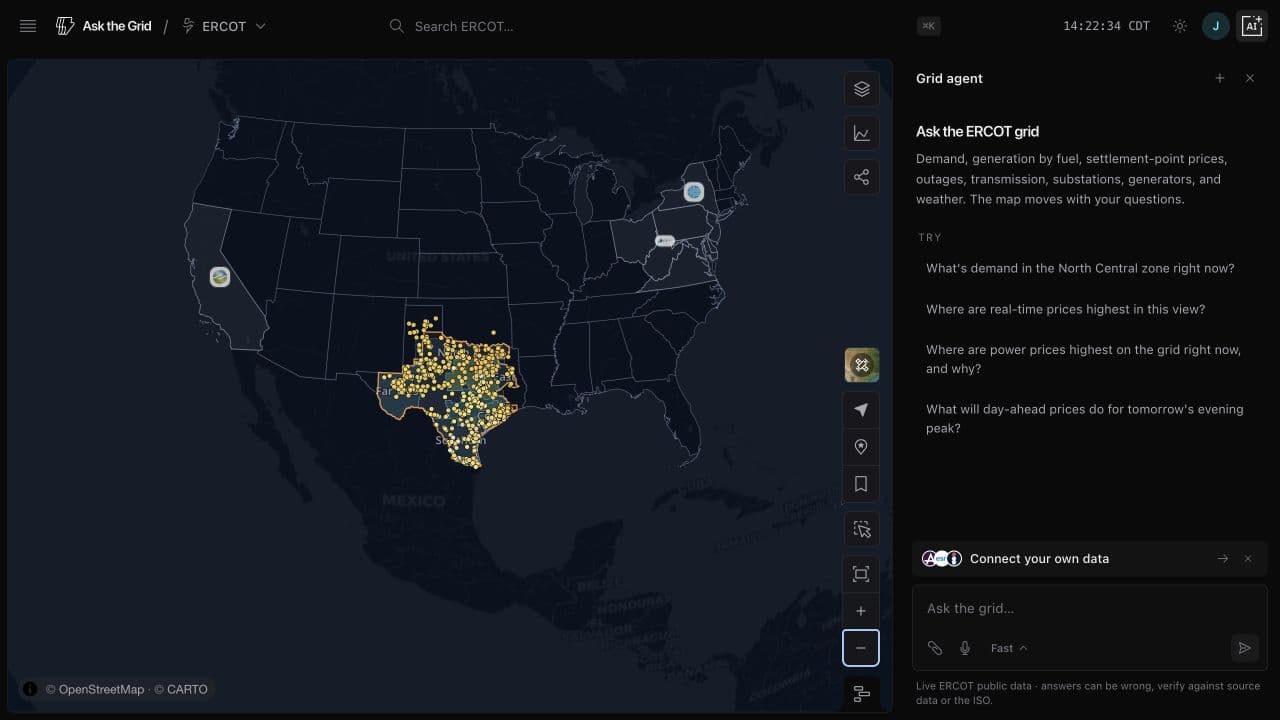Zoom out with the minus button
This screenshot has height=720, width=1280.
[861, 648]
